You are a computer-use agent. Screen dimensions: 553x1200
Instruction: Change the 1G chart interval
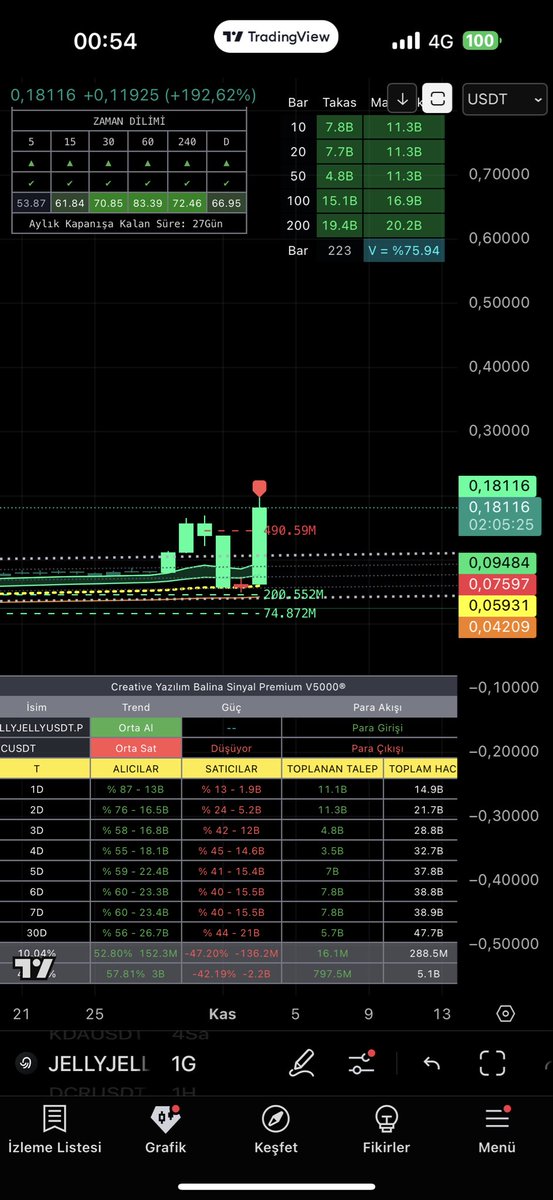coord(183,1063)
